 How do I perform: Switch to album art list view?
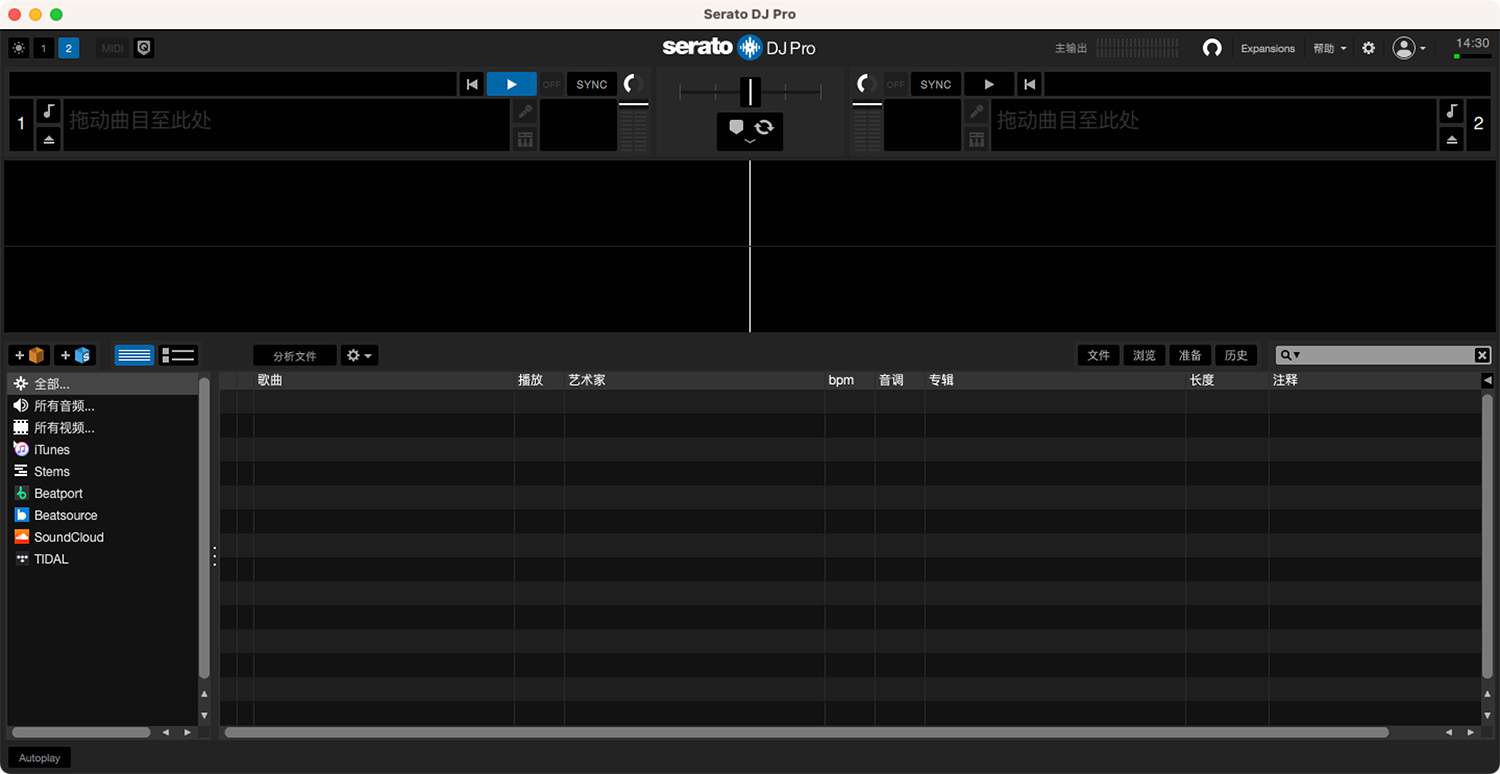click(179, 355)
